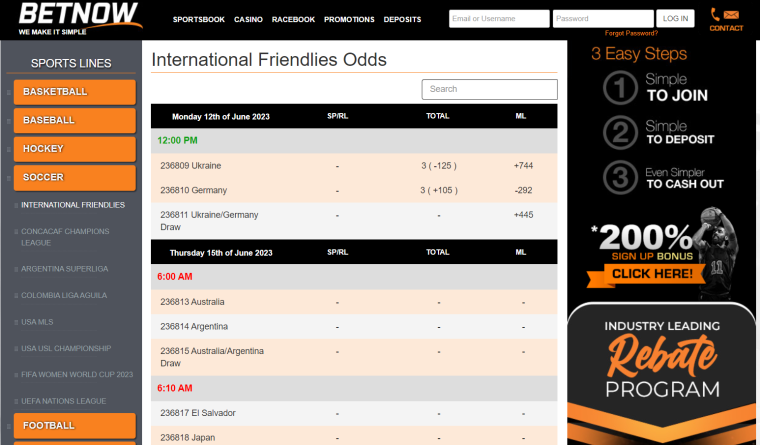Select FIFA Women World Cup 2023
Image resolution: width=760 pixels, height=445 pixels.
coord(77,375)
